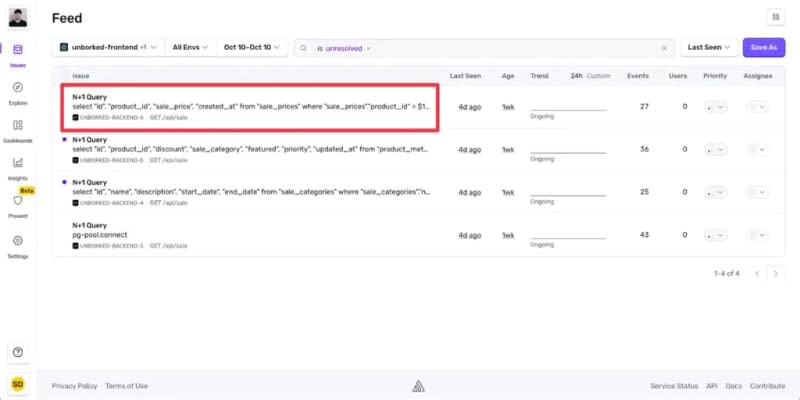The image size is (800, 400).
Task: Open assignee dropdown for UNBORKED-BACKEND-5 issue
Action: coord(757,149)
